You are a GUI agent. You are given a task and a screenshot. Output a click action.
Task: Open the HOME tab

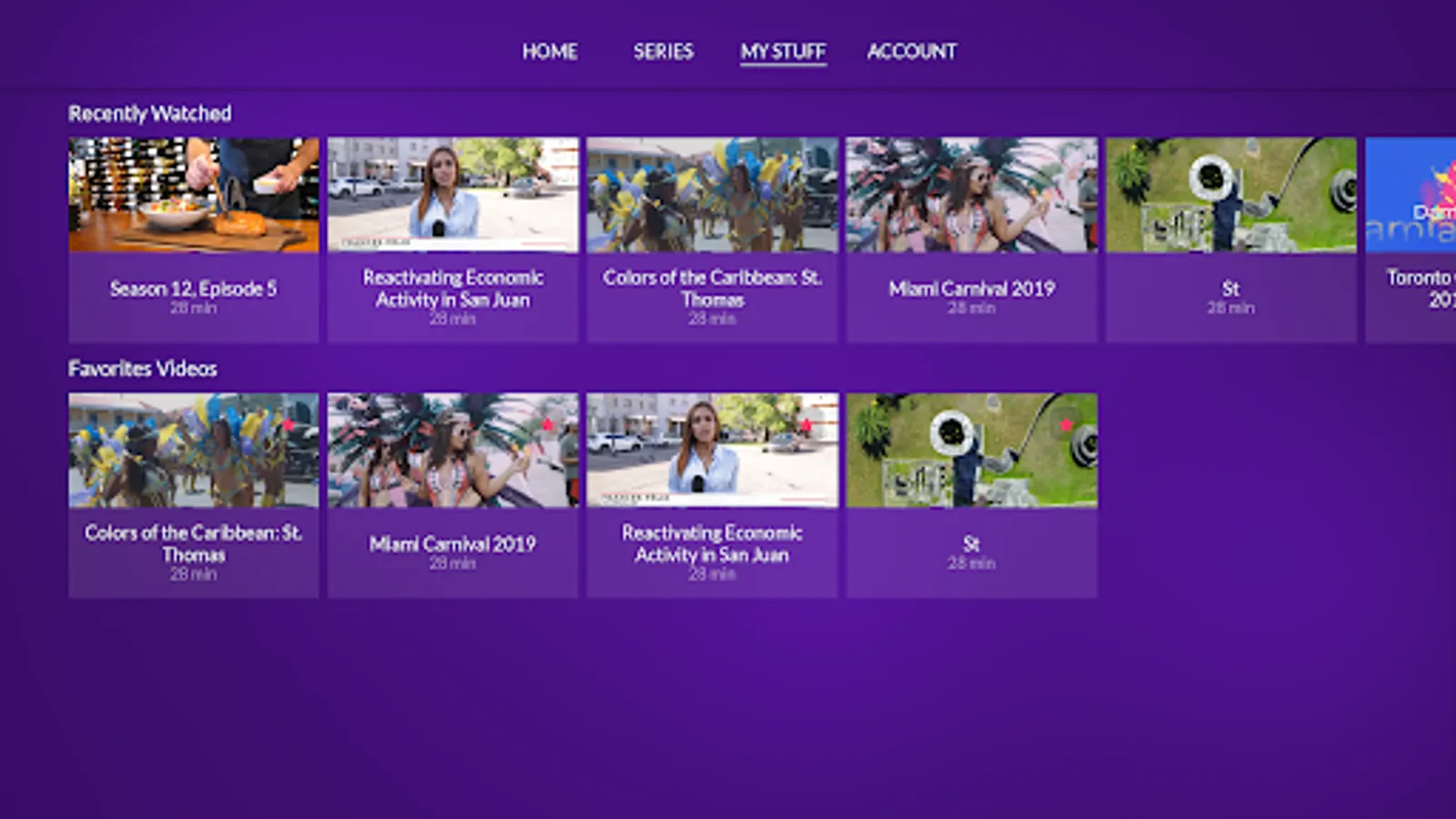[x=550, y=52]
